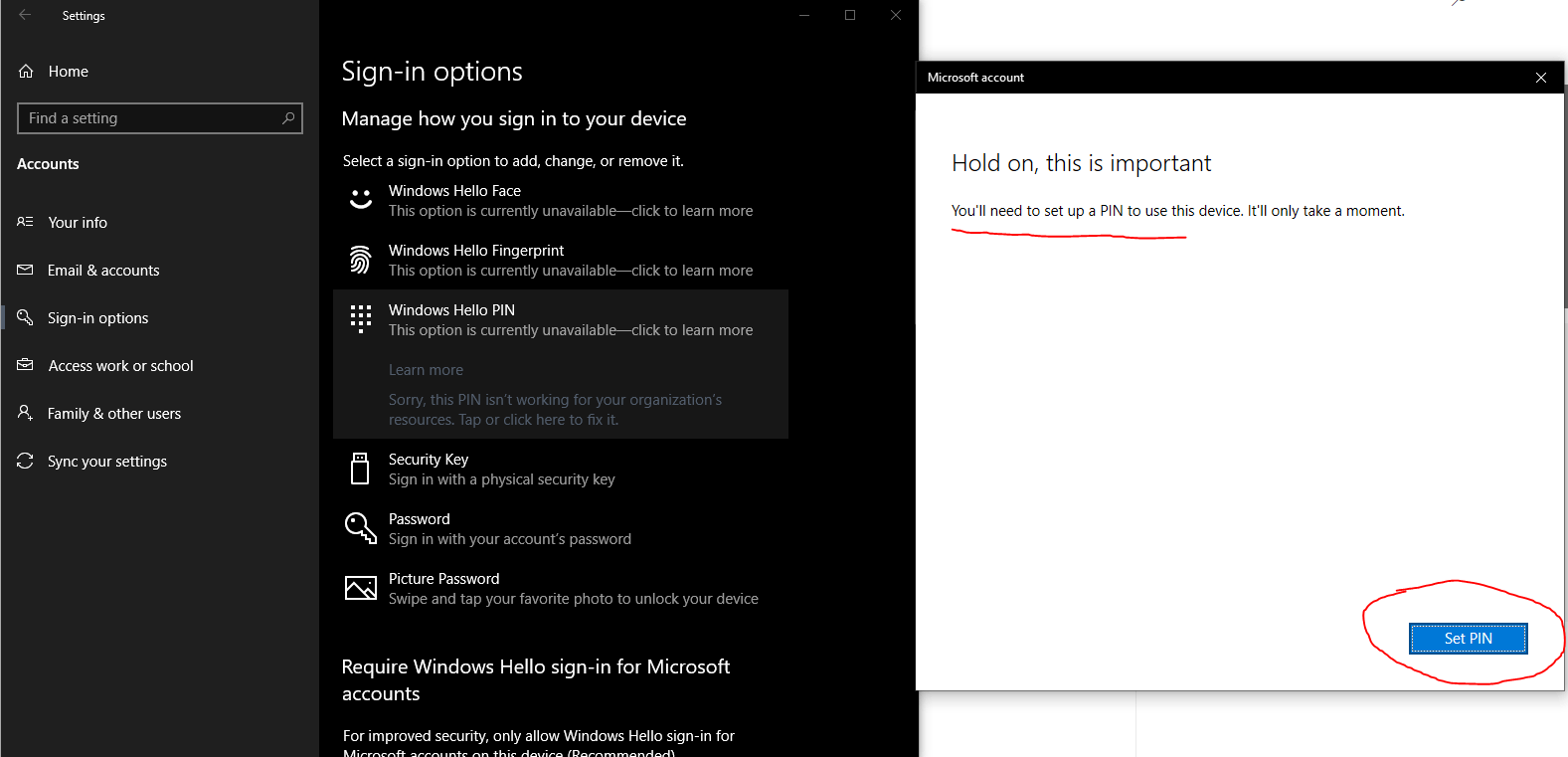Screen dimensions: 1568x757
Task: Click the Access work or school briefcase icon
Action: (26, 365)
